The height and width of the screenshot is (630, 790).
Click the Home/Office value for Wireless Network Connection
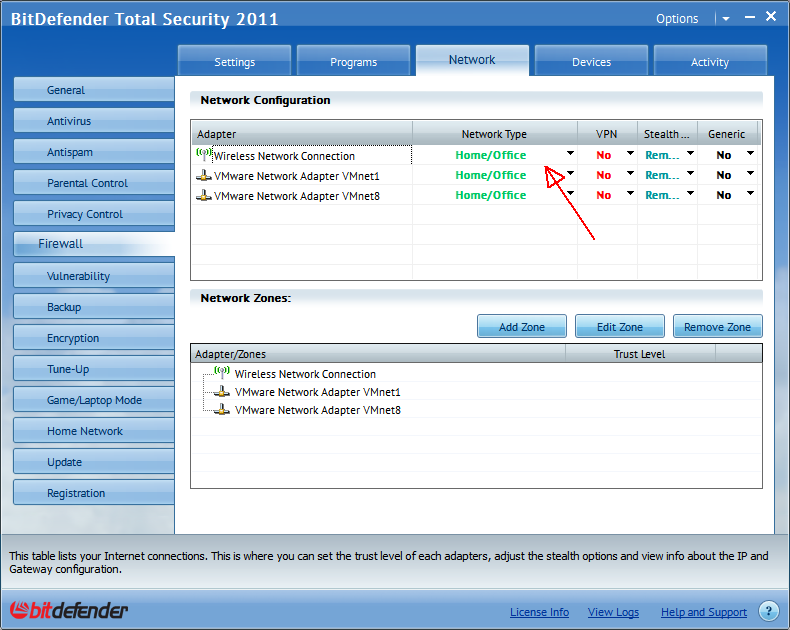click(x=491, y=155)
